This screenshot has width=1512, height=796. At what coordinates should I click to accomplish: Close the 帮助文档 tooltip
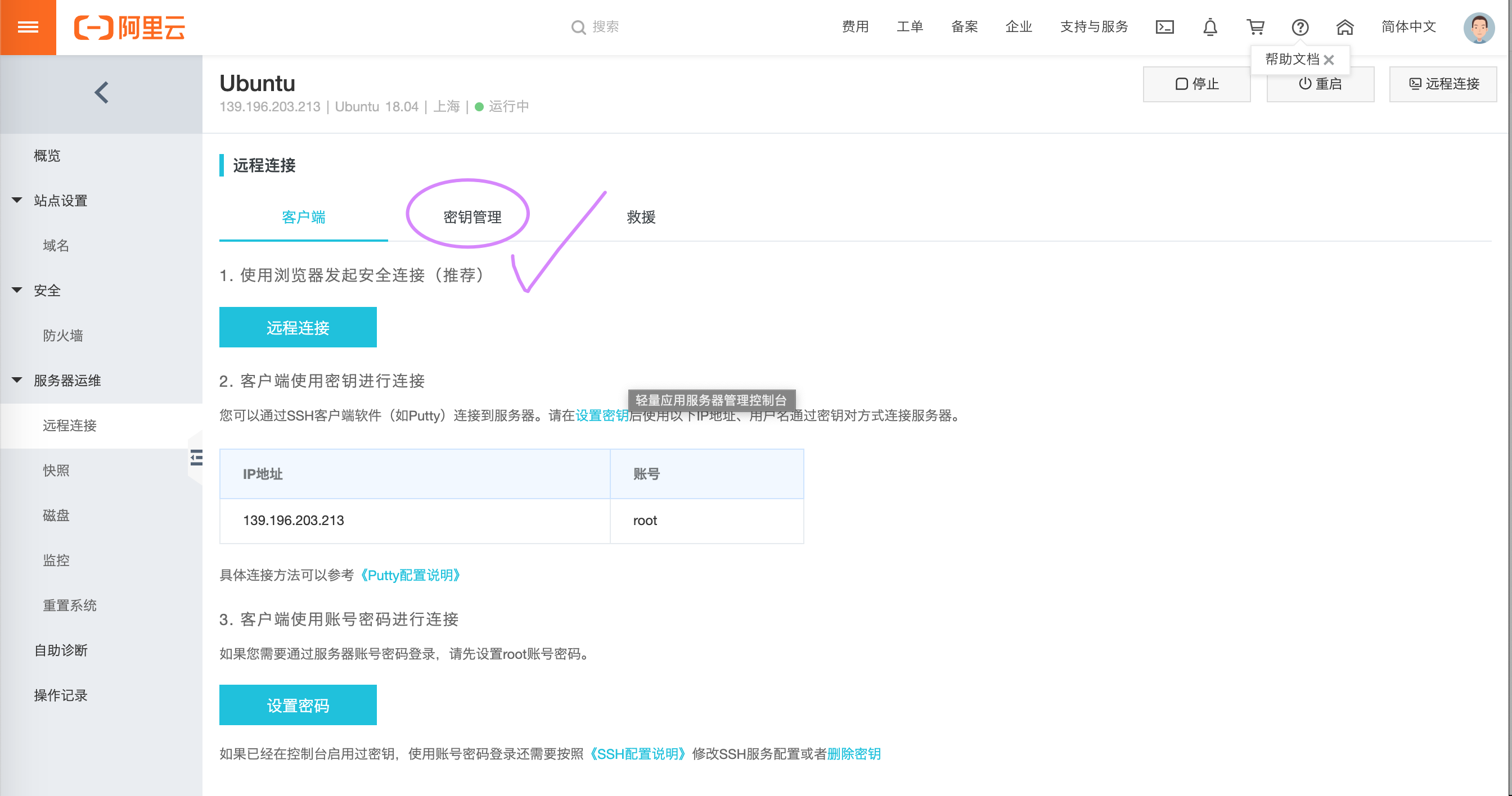point(1329,60)
